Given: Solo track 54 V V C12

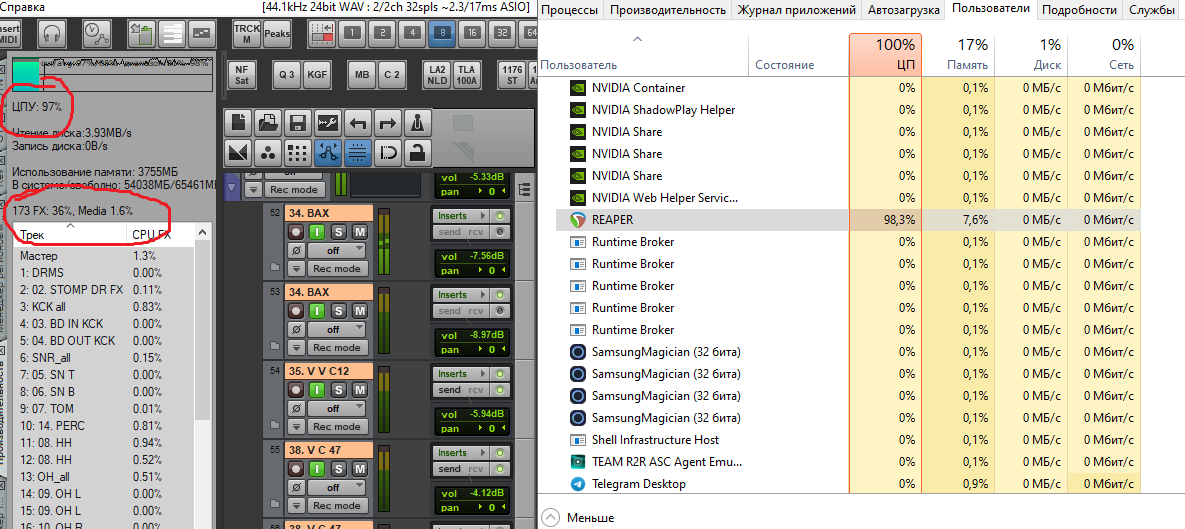Looking at the screenshot, I should coord(339,390).
